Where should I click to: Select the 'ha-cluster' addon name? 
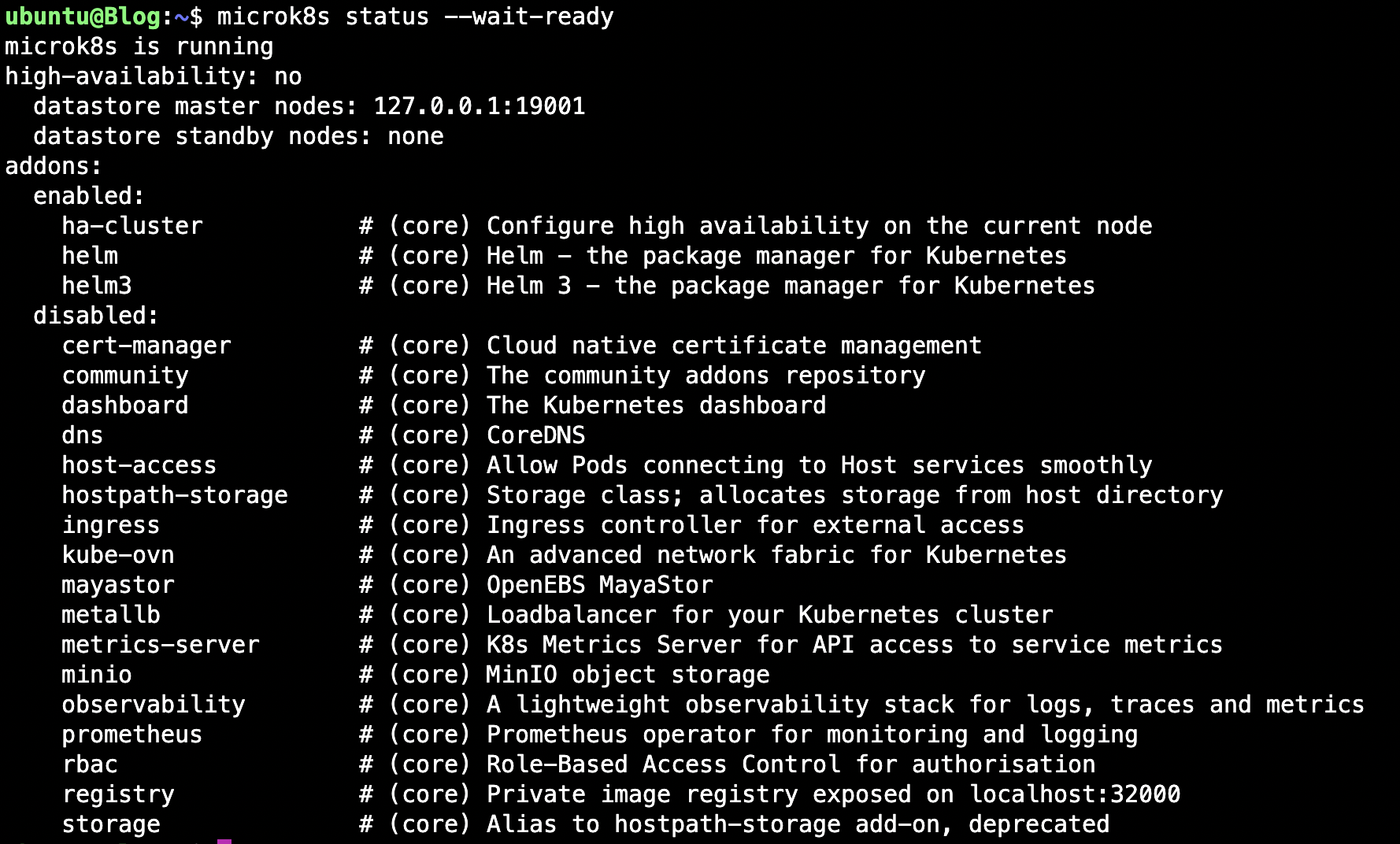[132, 226]
